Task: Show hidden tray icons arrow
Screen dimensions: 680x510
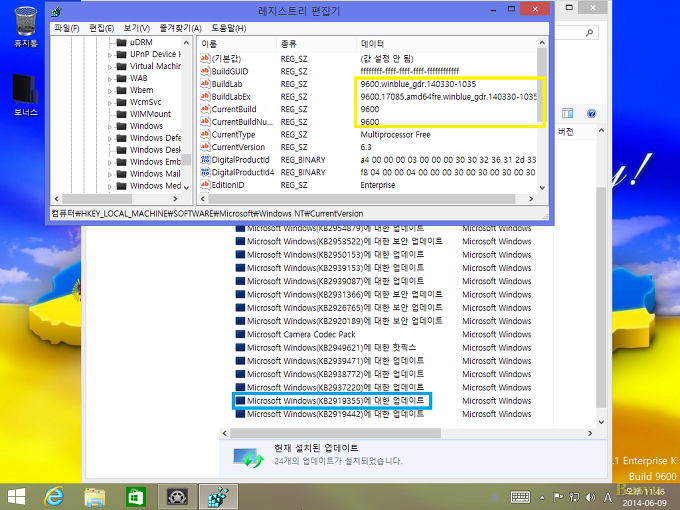Action: tap(542, 497)
